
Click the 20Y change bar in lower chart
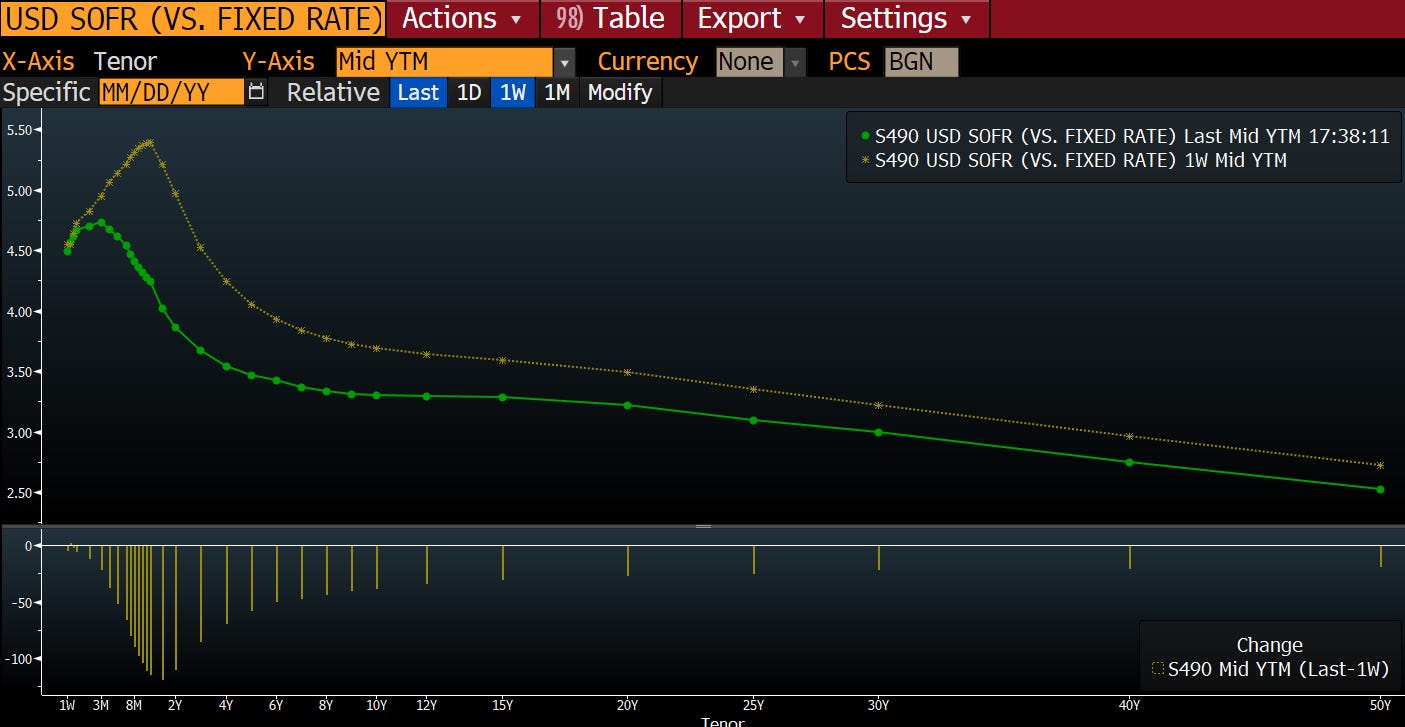tap(628, 561)
